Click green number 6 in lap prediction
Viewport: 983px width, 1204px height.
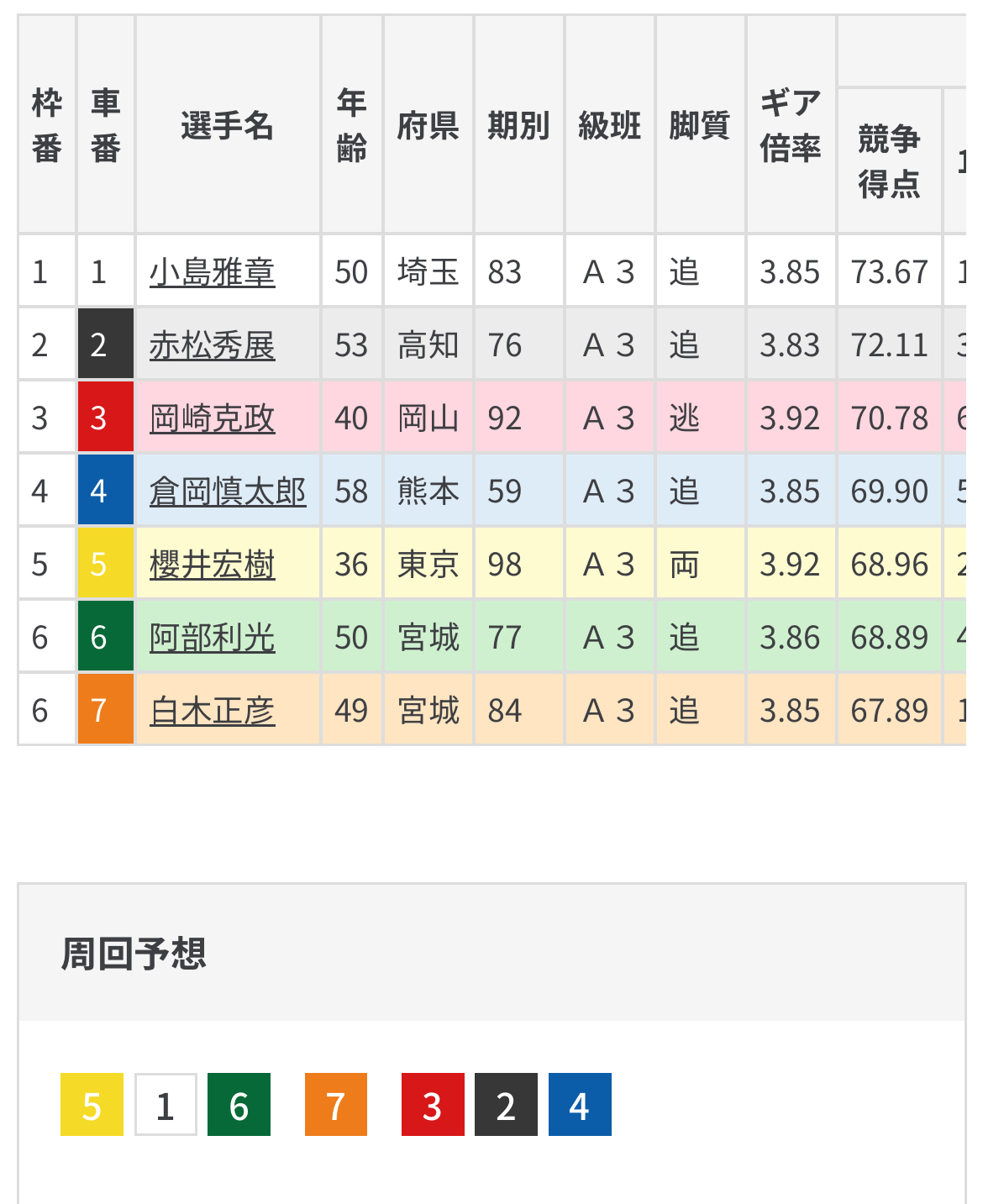(239, 1105)
